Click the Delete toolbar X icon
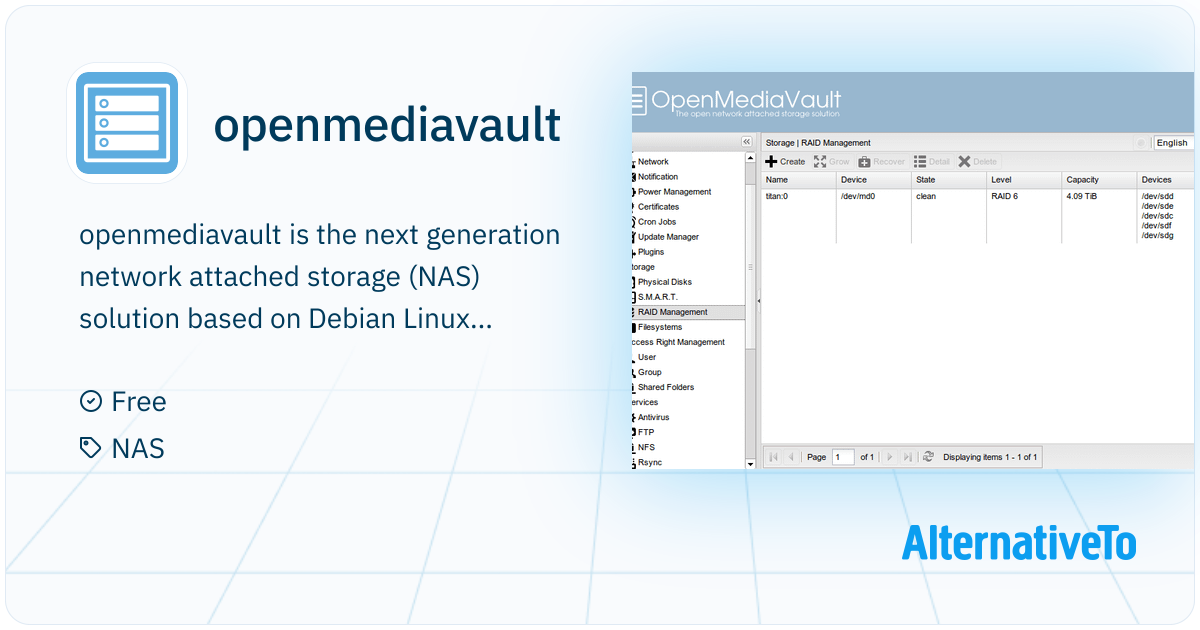 click(x=964, y=161)
